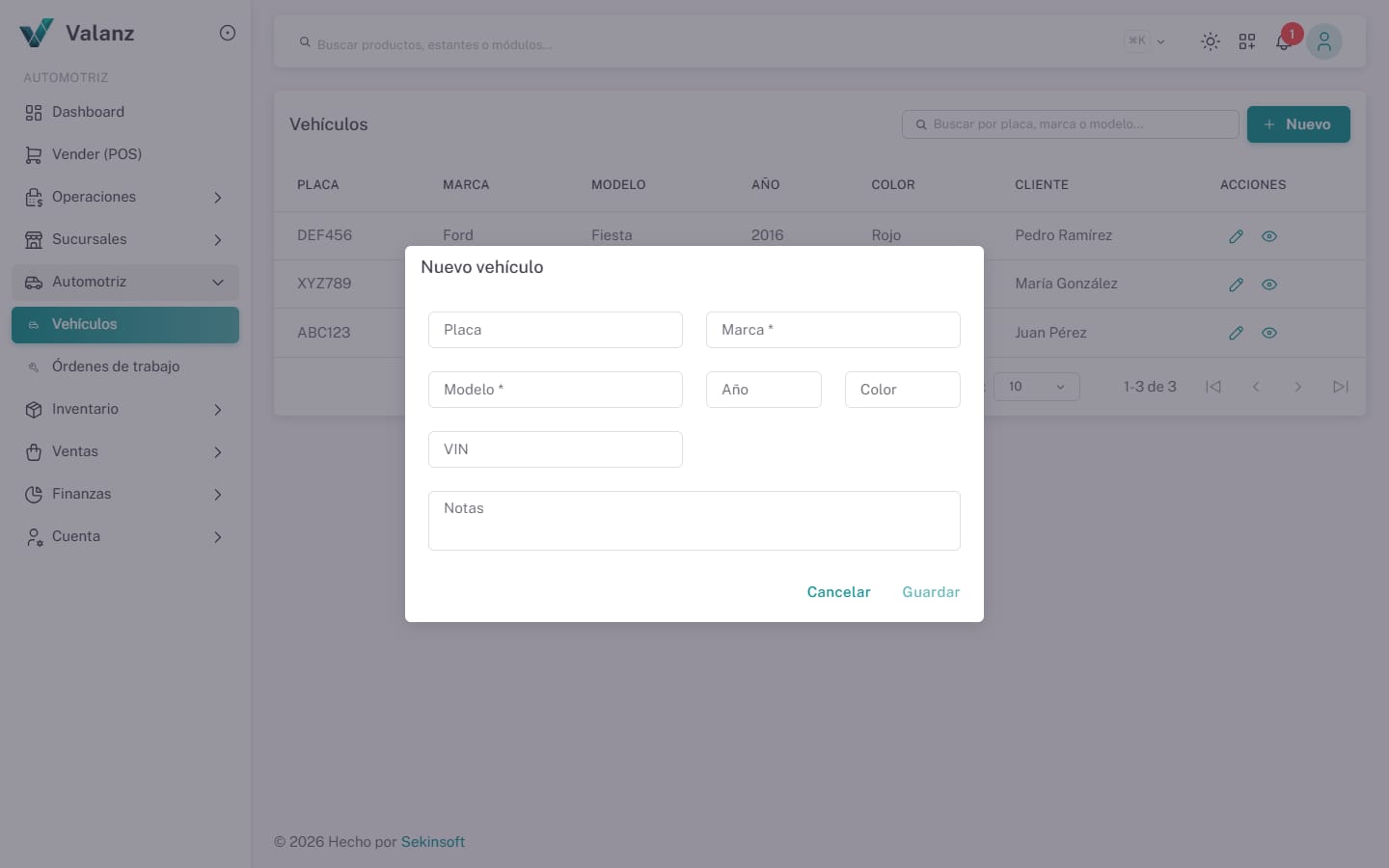Screen dimensions: 1389x868
Task: Expand the Operaciones menu
Action: 125,197
